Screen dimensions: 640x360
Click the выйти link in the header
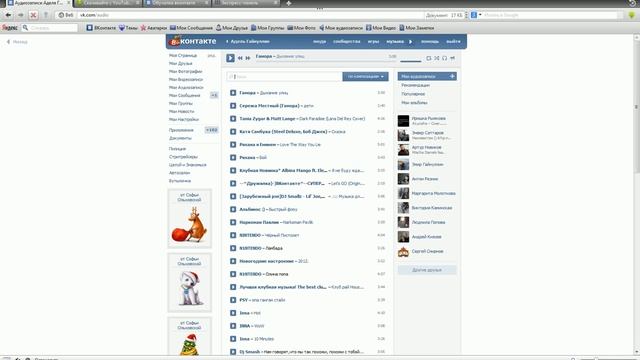453,42
